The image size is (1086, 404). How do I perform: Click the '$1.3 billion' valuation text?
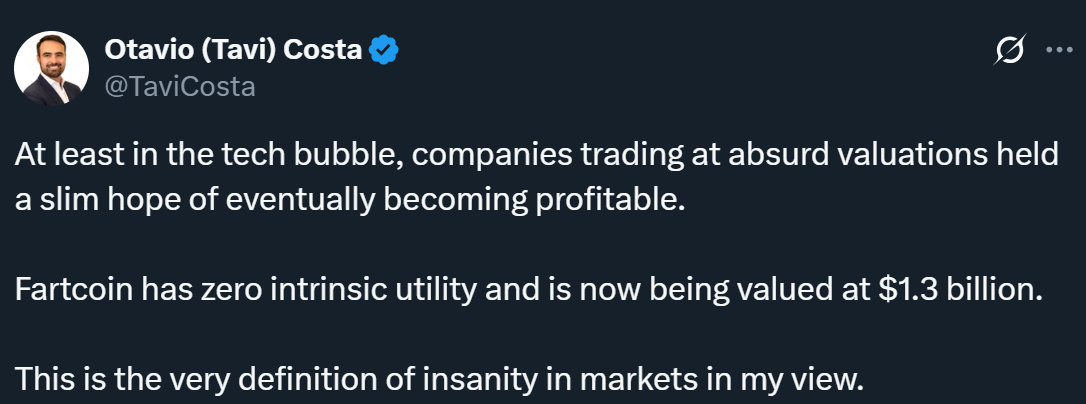(960, 290)
